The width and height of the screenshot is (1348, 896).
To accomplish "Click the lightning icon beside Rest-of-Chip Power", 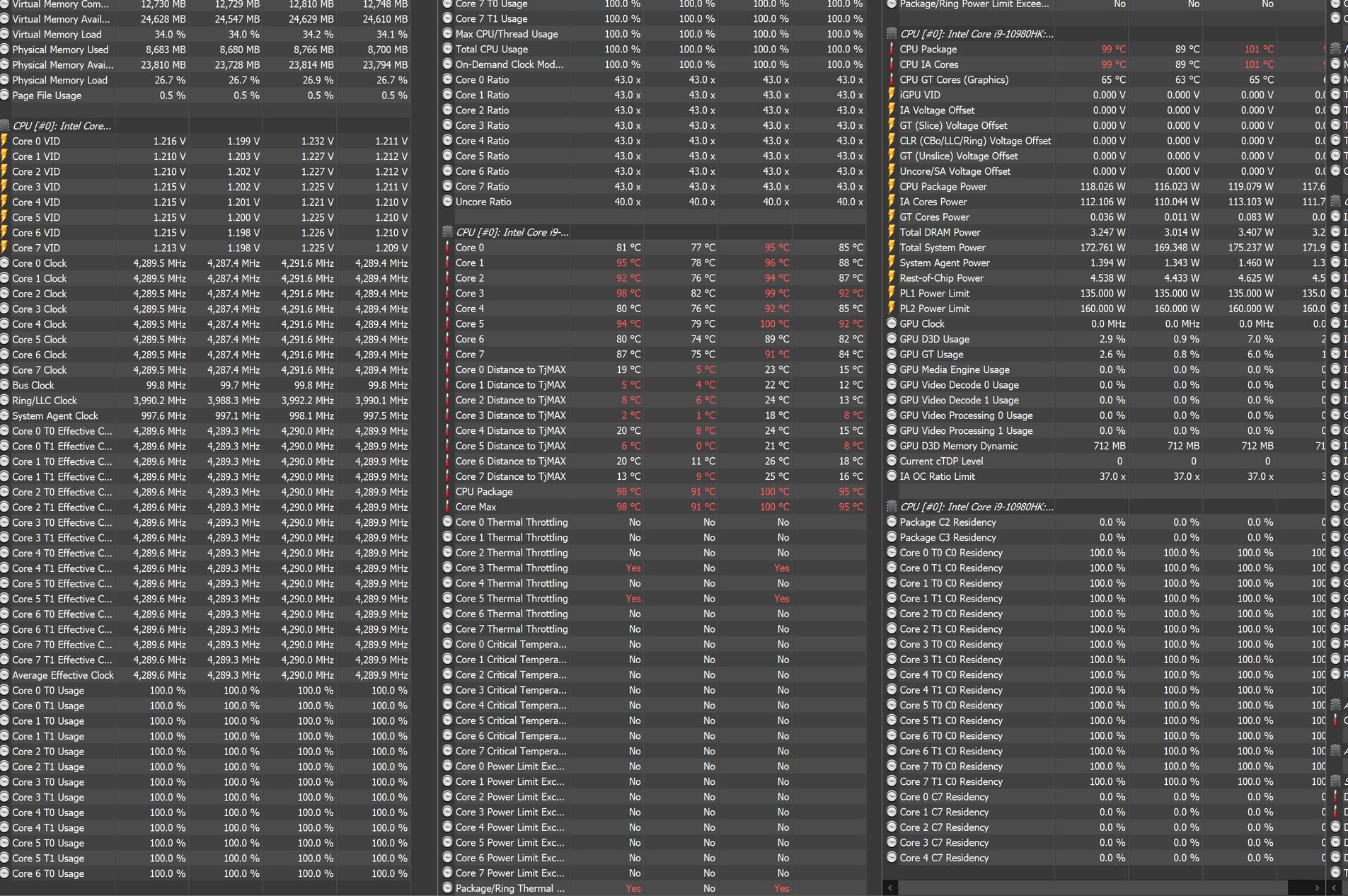I will point(892,278).
